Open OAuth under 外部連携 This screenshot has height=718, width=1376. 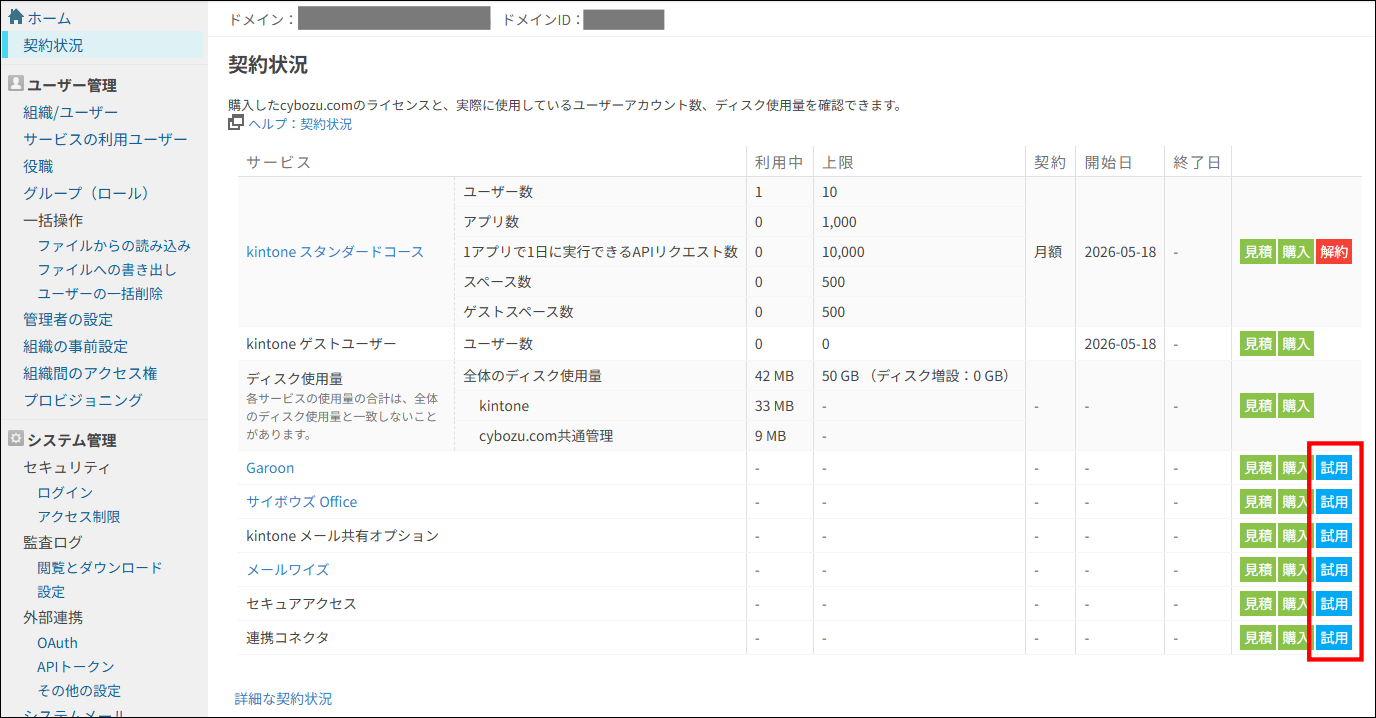pos(57,642)
